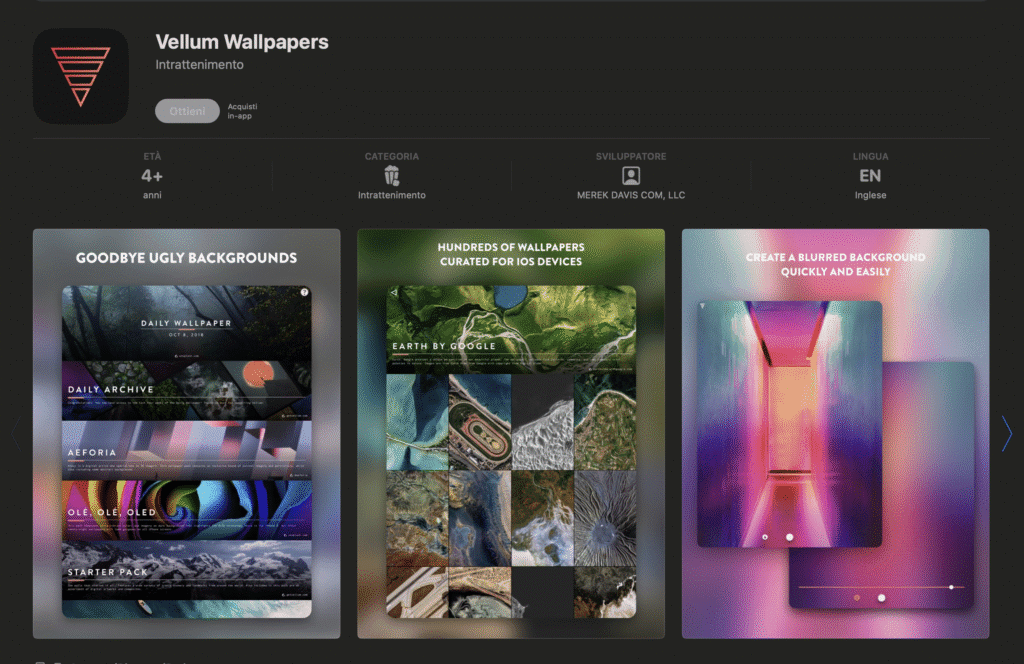
Task: Click the popcorn Categoria icon
Action: [392, 176]
